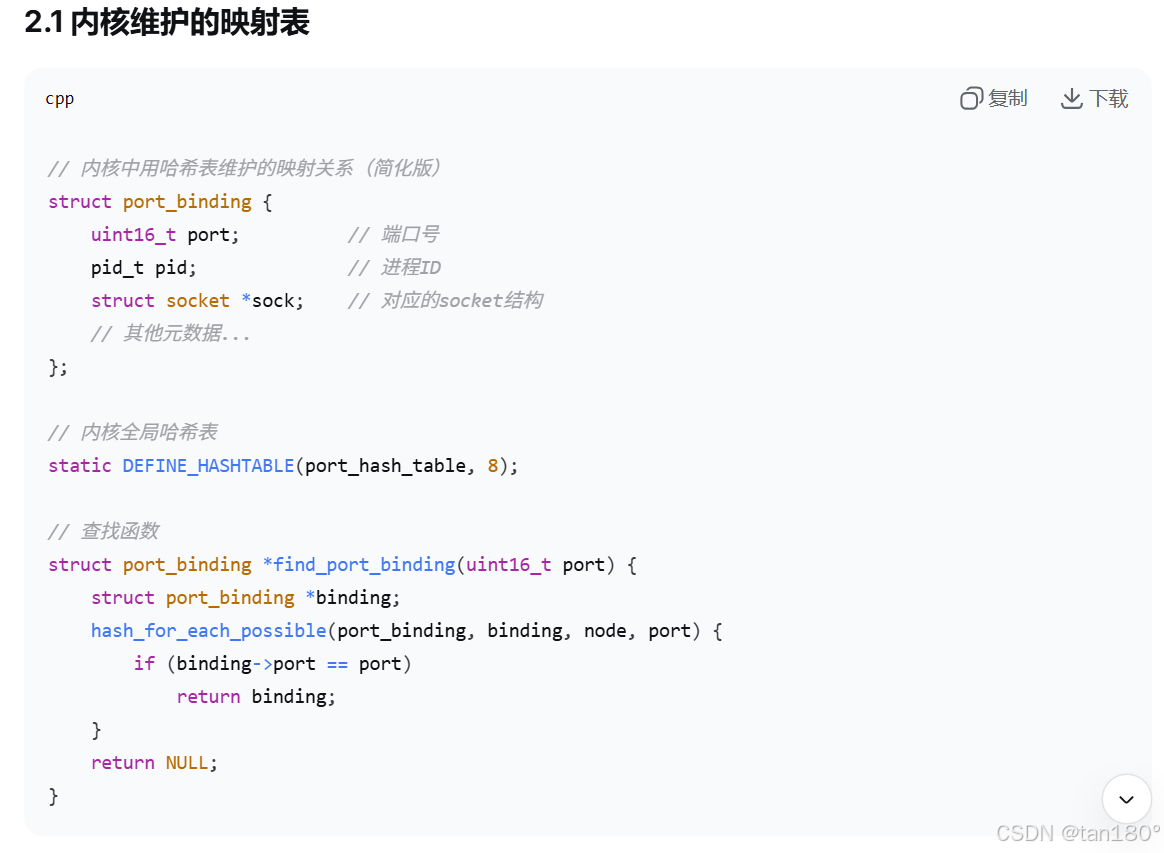Click the if (binding->port == port) line

[x=272, y=664]
